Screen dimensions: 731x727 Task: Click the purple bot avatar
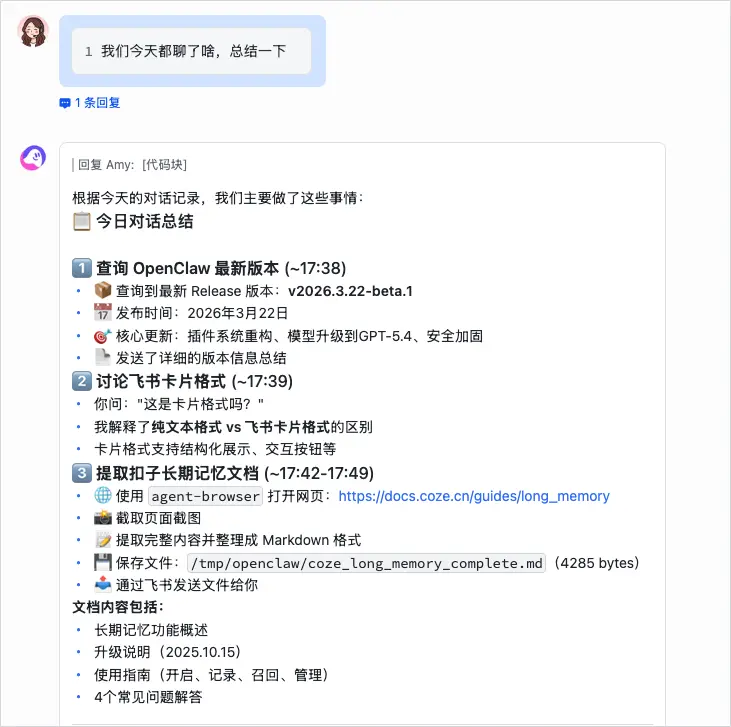[33, 158]
